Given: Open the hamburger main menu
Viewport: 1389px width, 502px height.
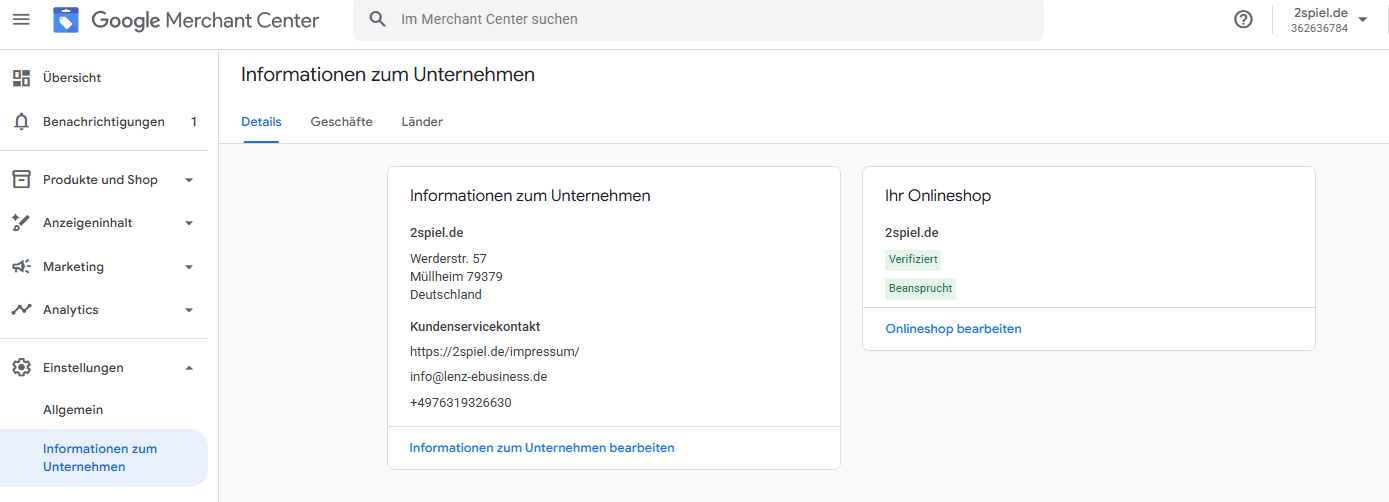Looking at the screenshot, I should pyautogui.click(x=21, y=19).
